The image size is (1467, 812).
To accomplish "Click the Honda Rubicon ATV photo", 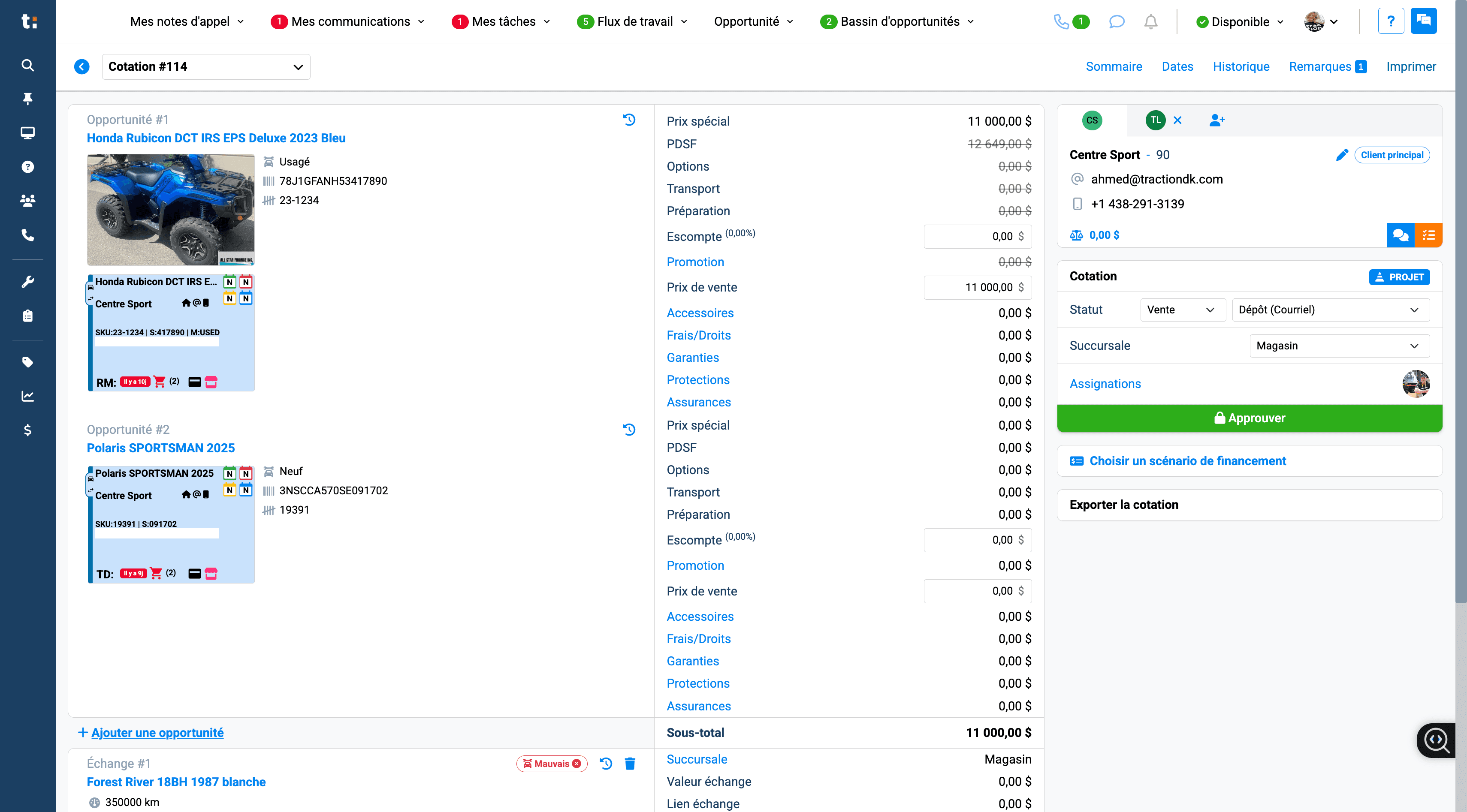I will [x=170, y=209].
